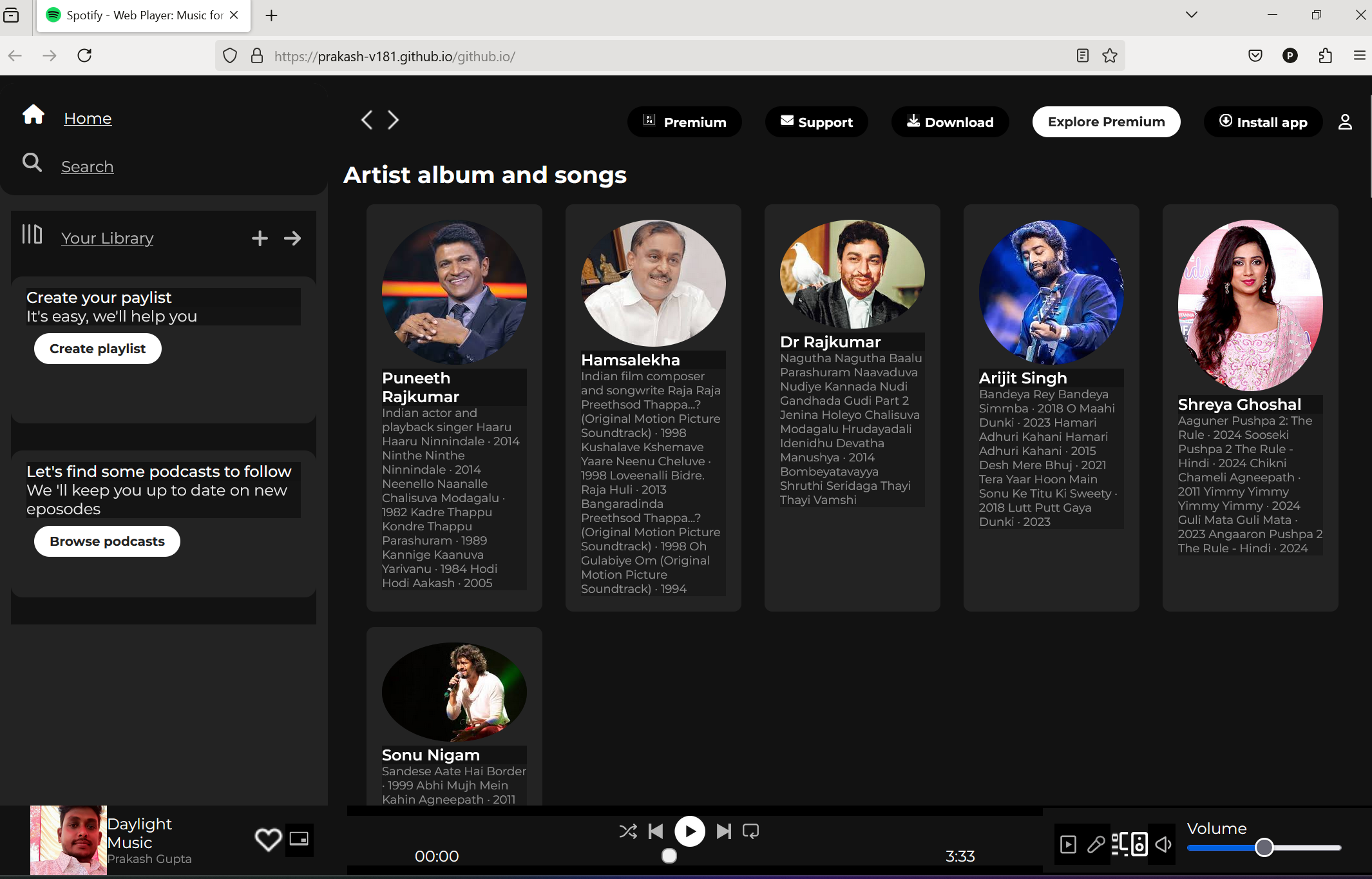Open Shreya Ghoshal artist photo
Screen dimensions: 1372x879
point(1250,305)
